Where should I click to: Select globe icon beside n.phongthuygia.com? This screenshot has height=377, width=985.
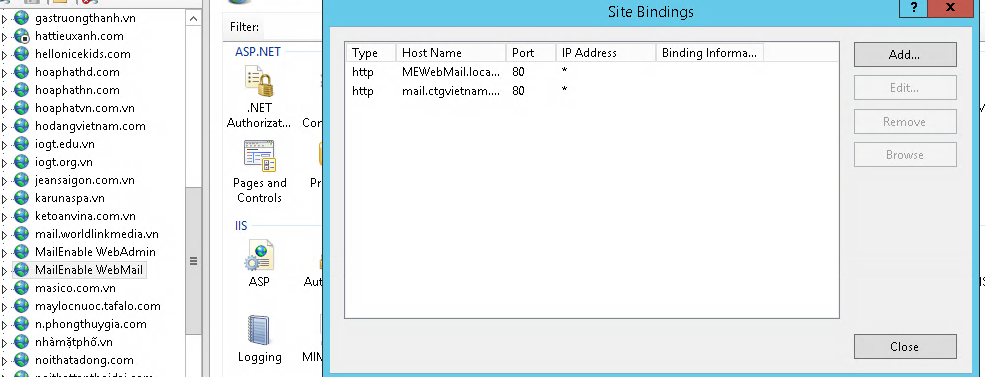coord(22,324)
